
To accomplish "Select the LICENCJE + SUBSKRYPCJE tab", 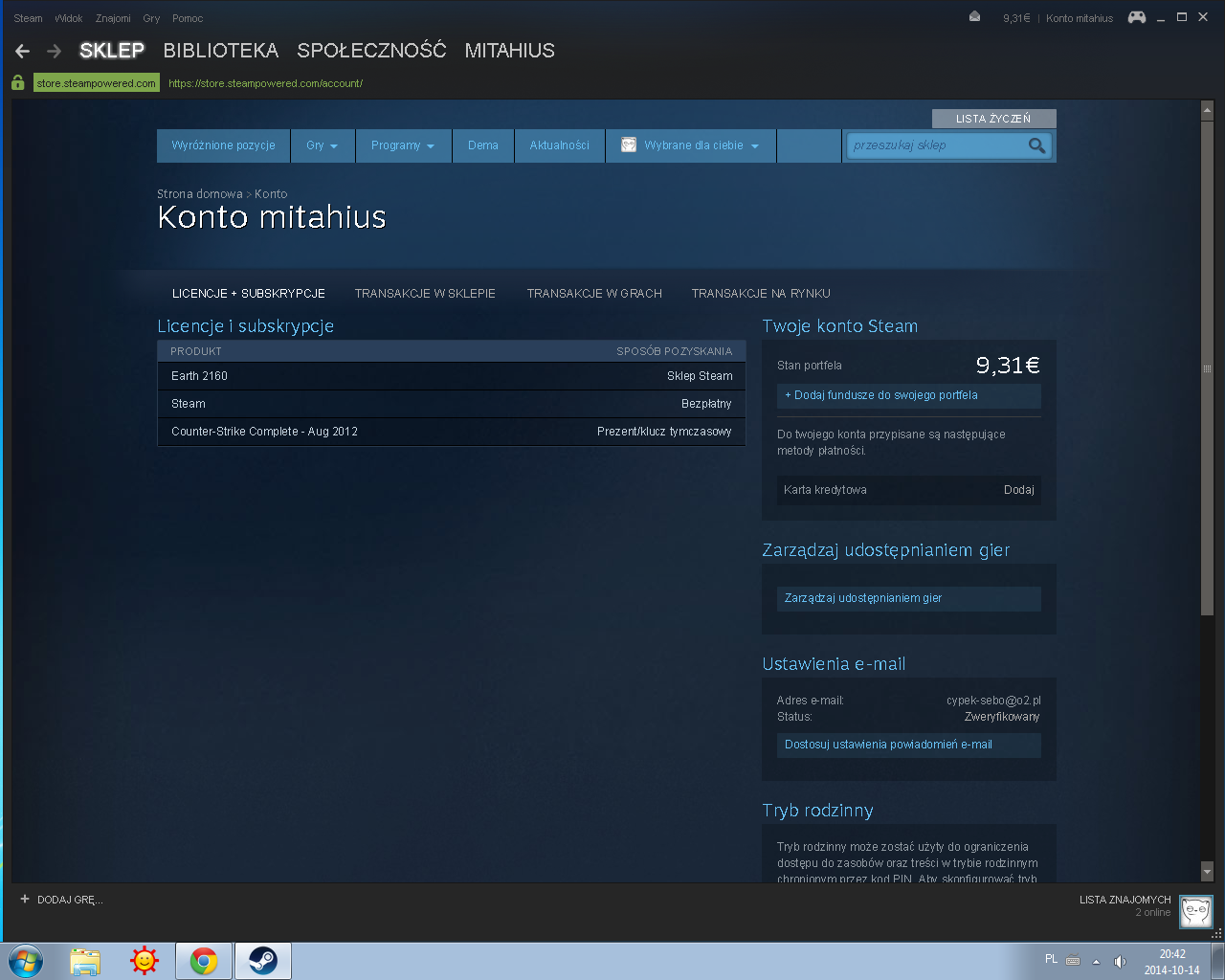I will point(249,294).
